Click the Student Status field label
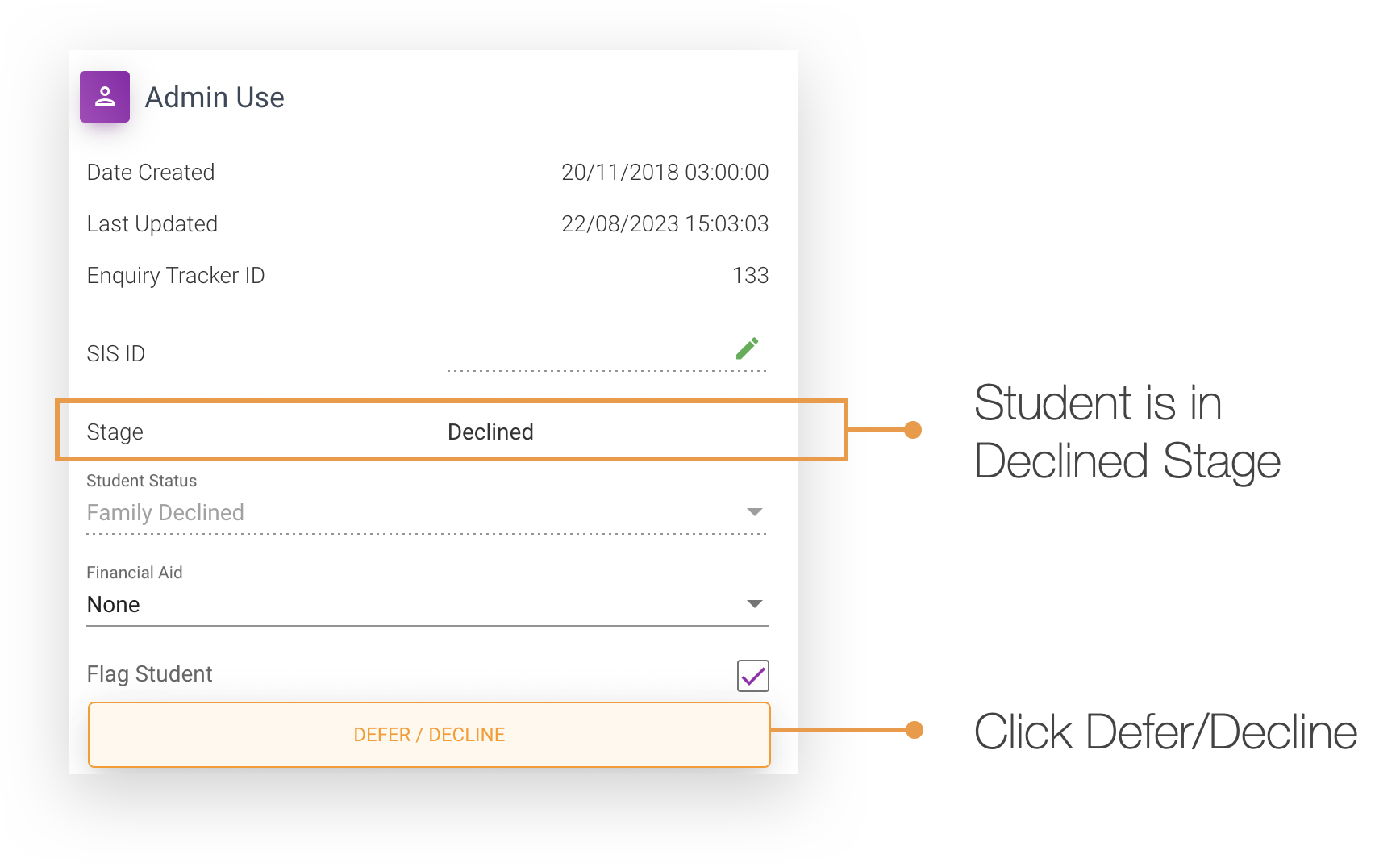The width and height of the screenshot is (1400, 863). [x=141, y=481]
